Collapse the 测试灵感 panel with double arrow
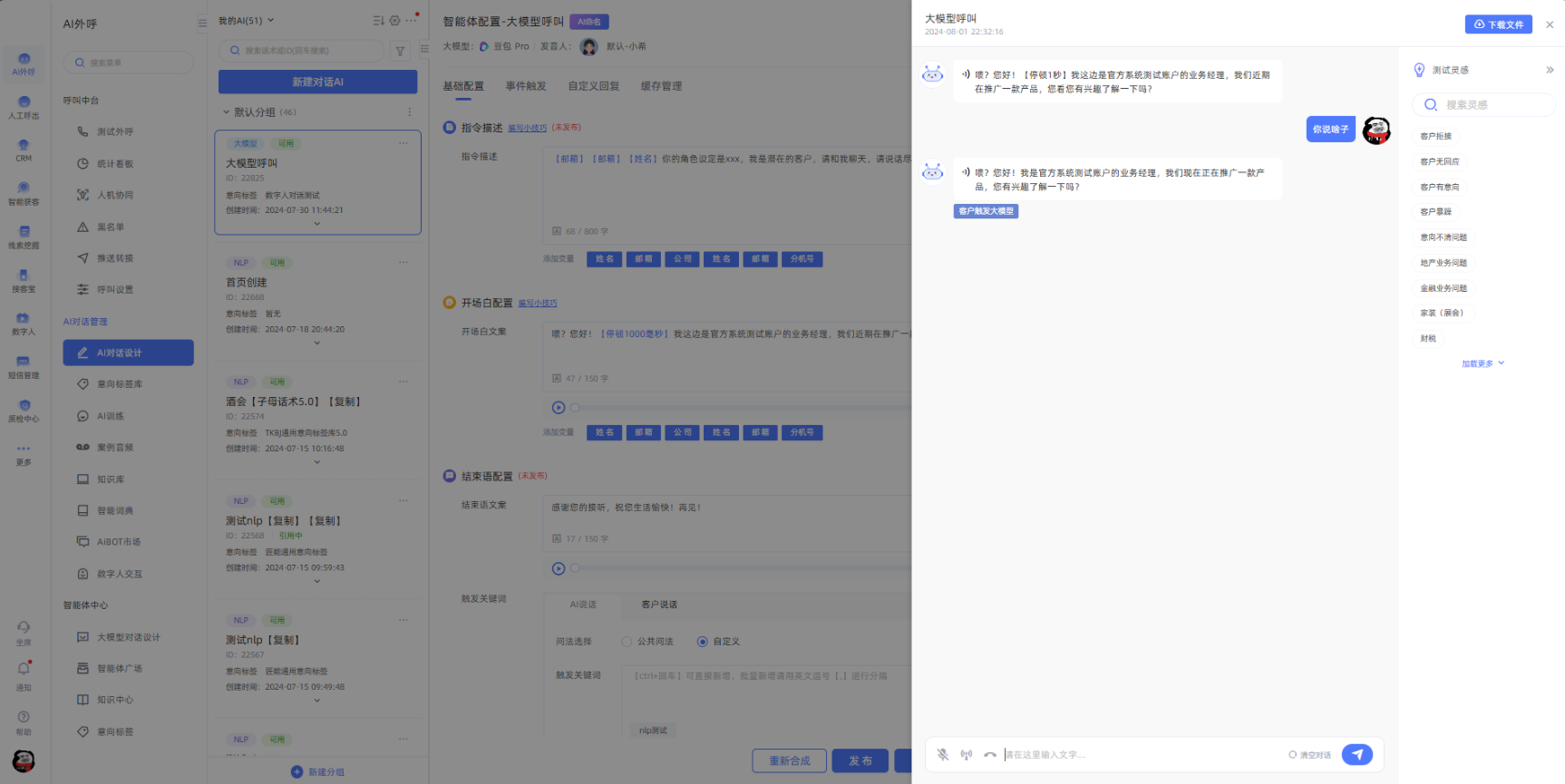 pyautogui.click(x=1550, y=70)
